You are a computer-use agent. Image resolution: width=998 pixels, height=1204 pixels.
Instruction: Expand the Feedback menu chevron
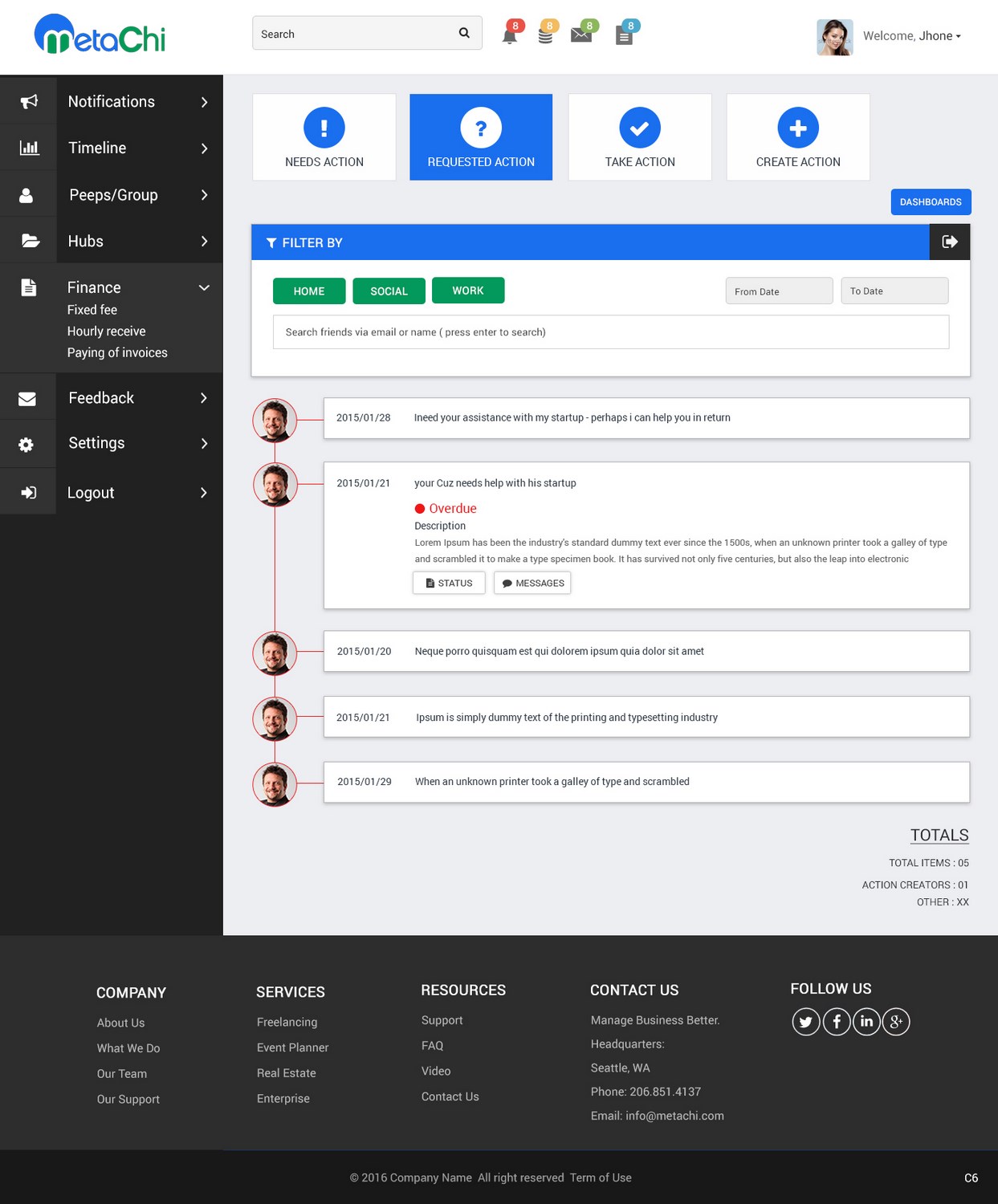204,398
